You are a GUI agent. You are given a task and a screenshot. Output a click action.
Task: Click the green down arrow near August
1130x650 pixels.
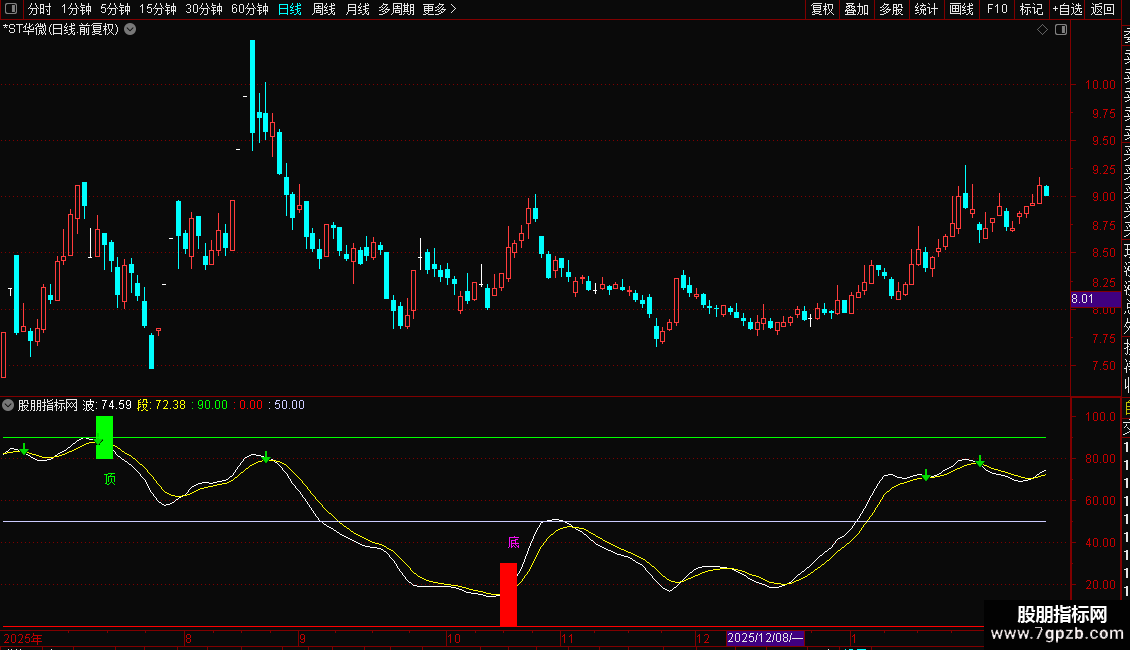(267, 458)
